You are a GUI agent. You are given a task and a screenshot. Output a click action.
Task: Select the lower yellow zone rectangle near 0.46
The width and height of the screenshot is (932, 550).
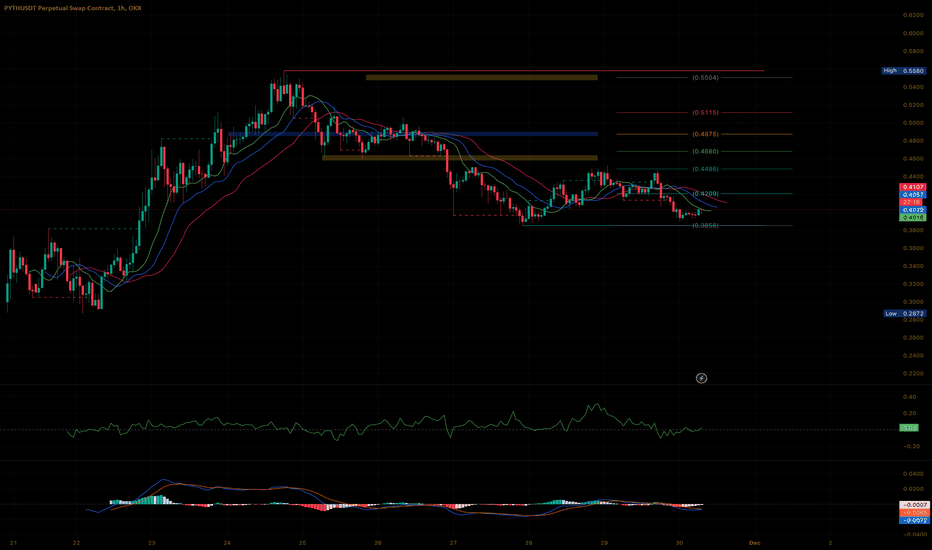[459, 158]
